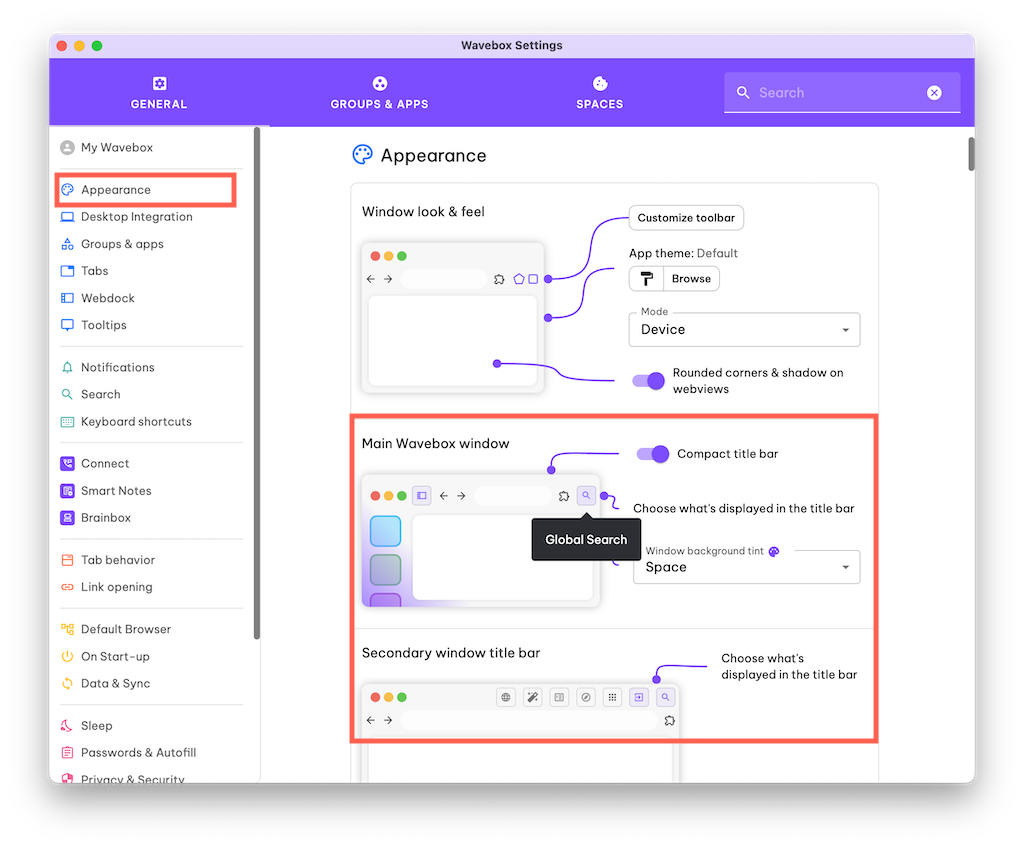
Task: Switch to the Spaces tab
Action: click(600, 93)
